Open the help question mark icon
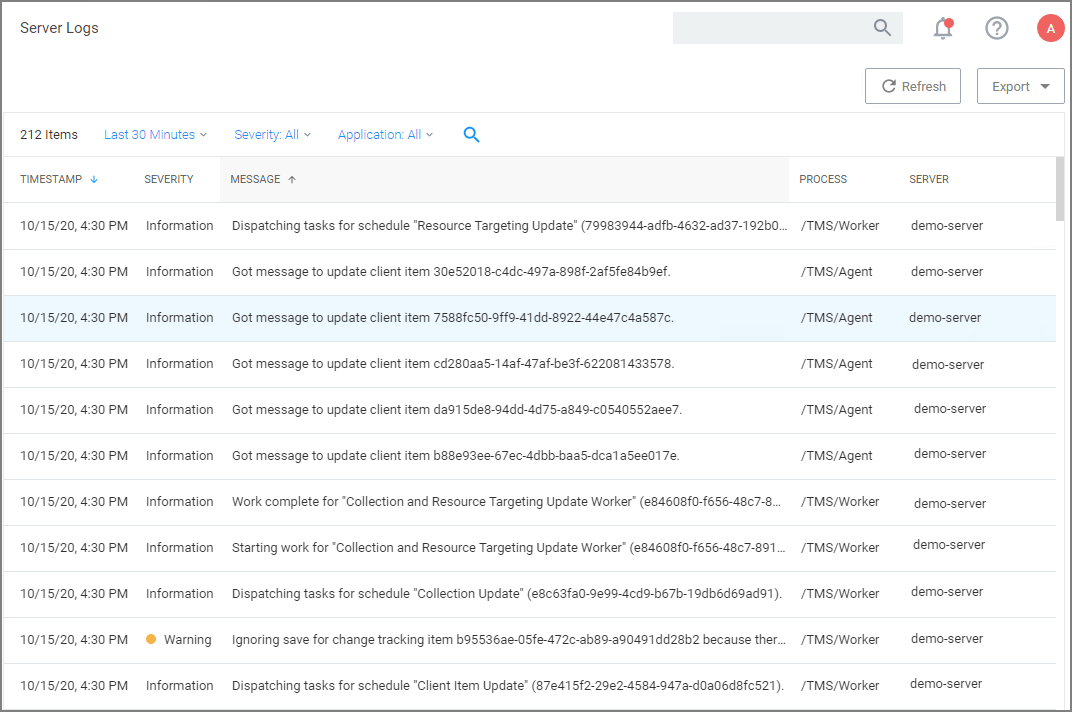Viewport: 1072px width, 712px height. (997, 28)
